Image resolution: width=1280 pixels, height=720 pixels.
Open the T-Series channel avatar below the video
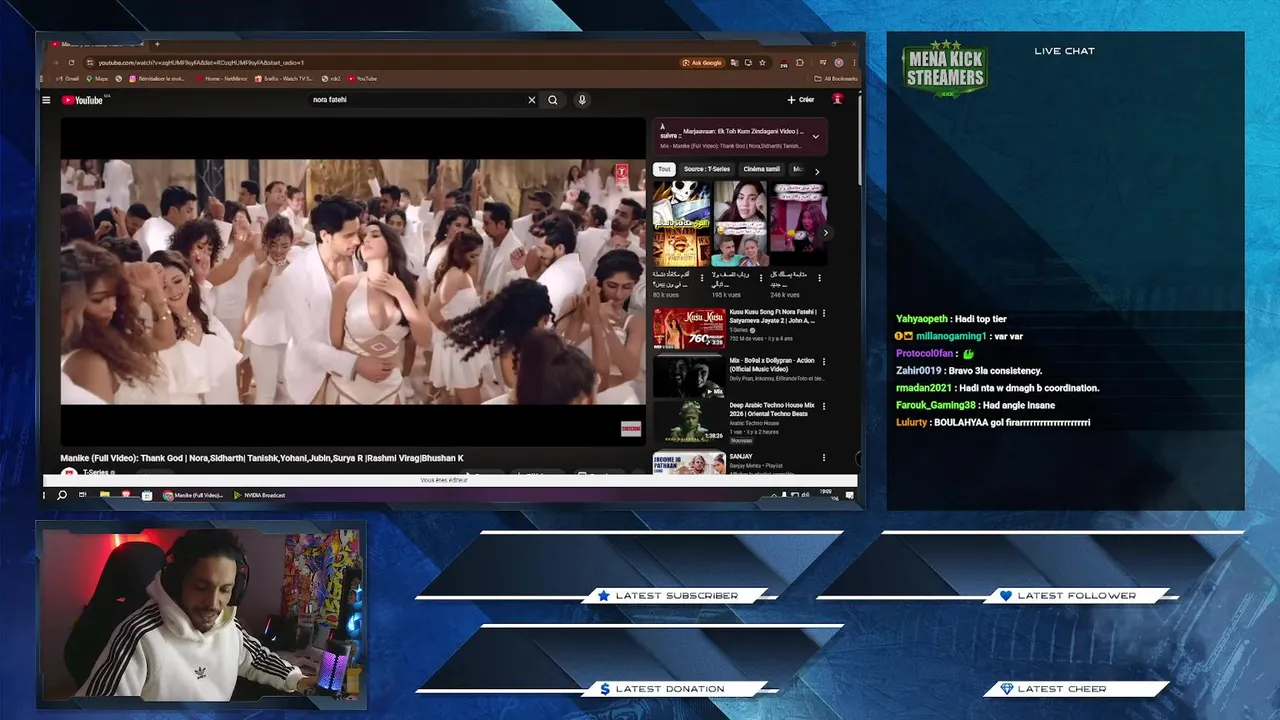(69, 472)
